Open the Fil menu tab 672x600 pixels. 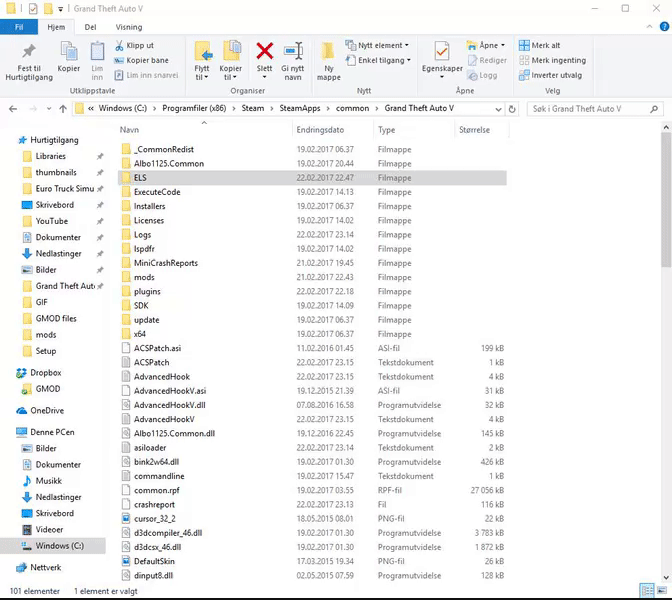tap(19, 27)
